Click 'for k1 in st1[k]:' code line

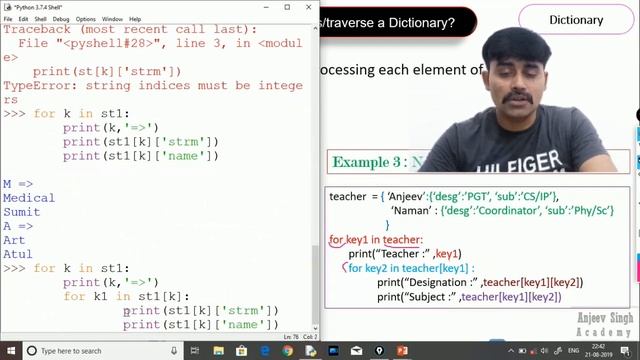pos(127,296)
